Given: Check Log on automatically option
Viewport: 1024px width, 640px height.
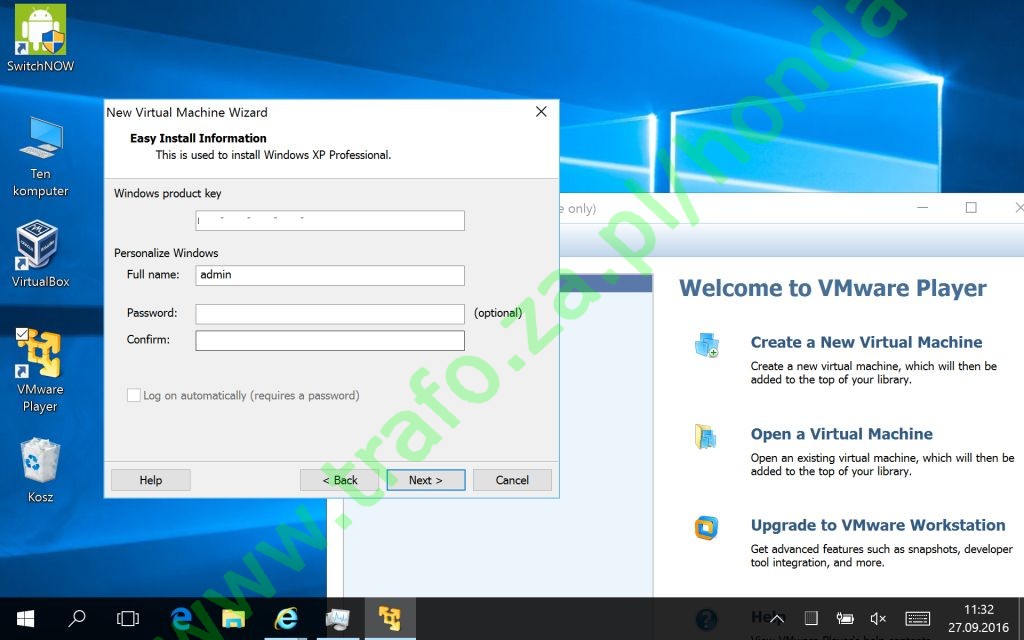Looking at the screenshot, I should [x=134, y=395].
